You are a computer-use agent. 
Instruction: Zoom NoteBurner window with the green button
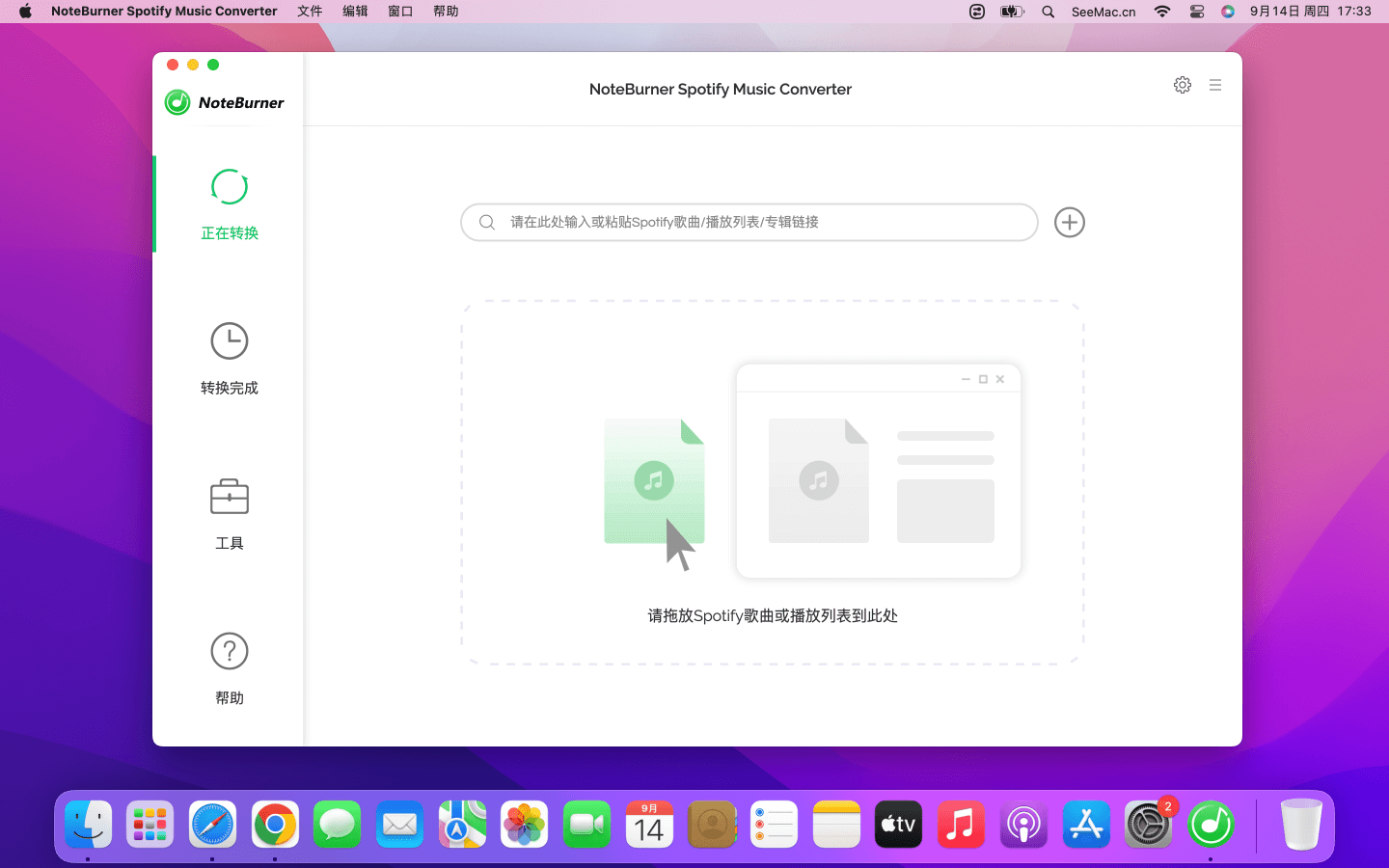[x=213, y=65]
